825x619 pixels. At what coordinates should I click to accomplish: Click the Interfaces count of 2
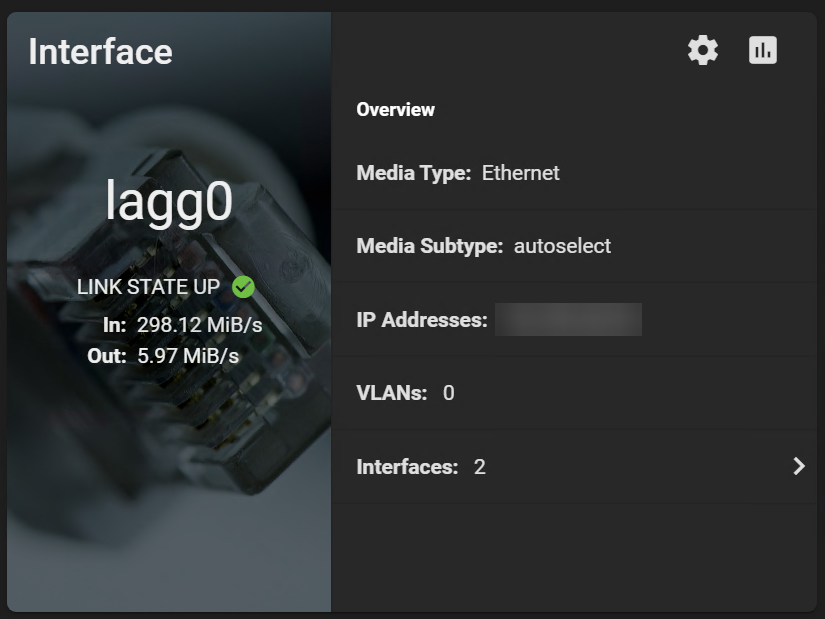tap(479, 467)
